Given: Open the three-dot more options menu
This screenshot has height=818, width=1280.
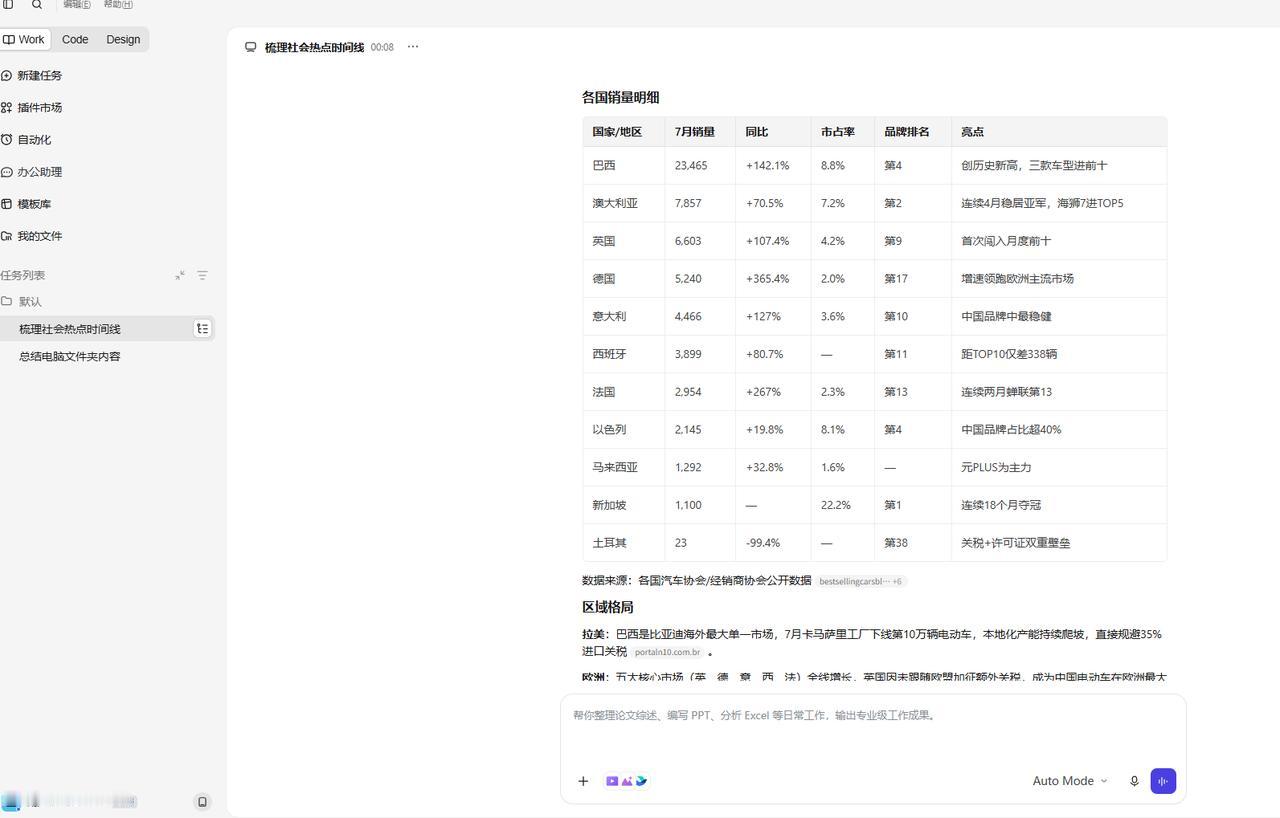Looking at the screenshot, I should coord(413,47).
